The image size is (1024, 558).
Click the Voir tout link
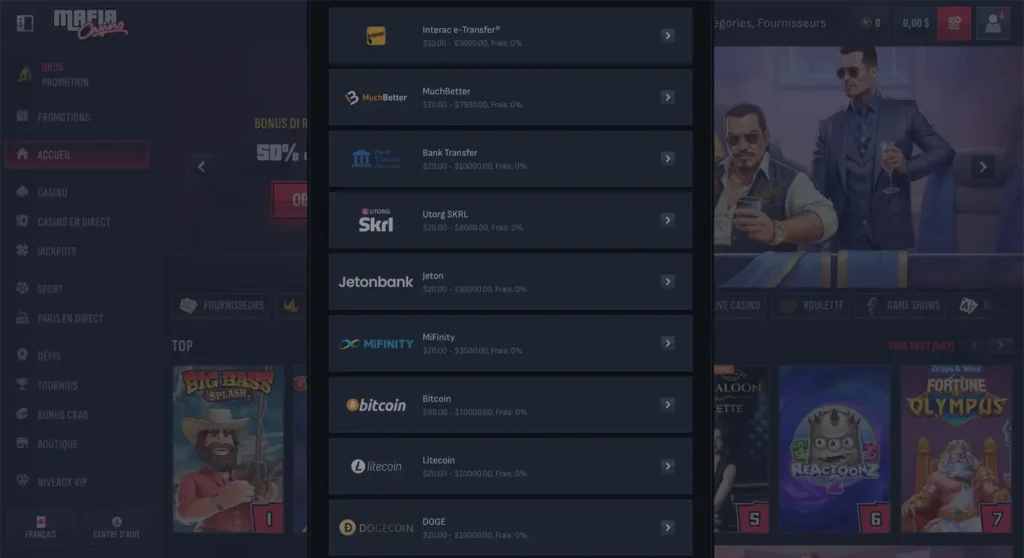[x=921, y=346]
